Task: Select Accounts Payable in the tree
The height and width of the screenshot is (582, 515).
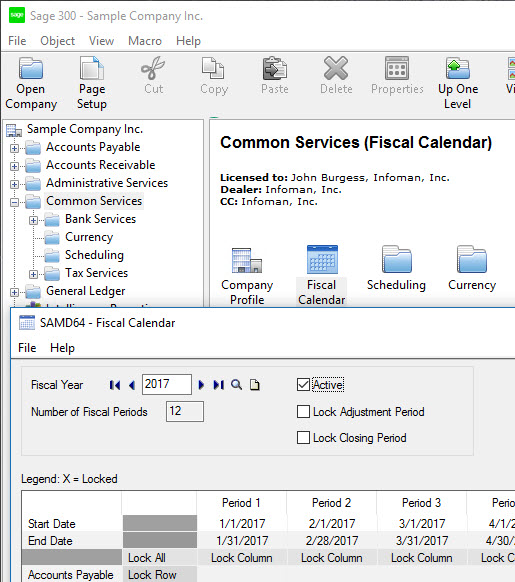Action: [93, 147]
